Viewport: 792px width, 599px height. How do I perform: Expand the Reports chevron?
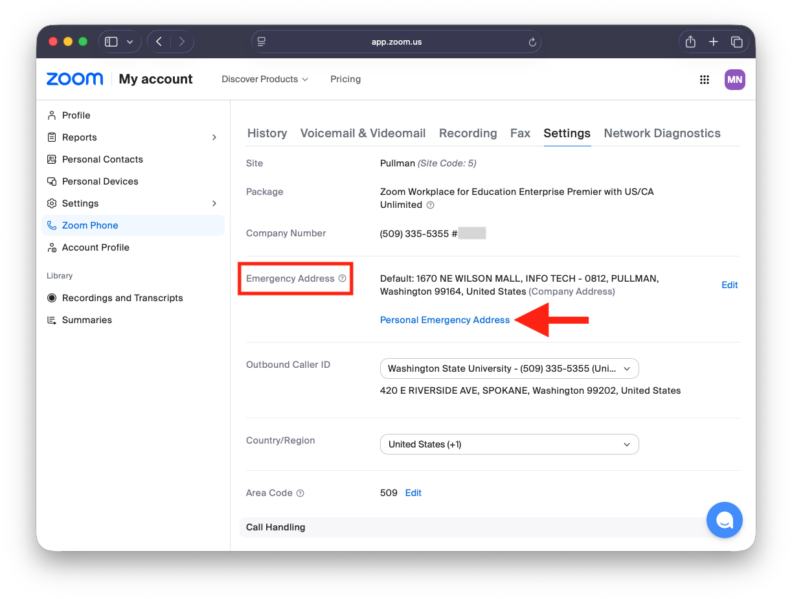pos(214,137)
